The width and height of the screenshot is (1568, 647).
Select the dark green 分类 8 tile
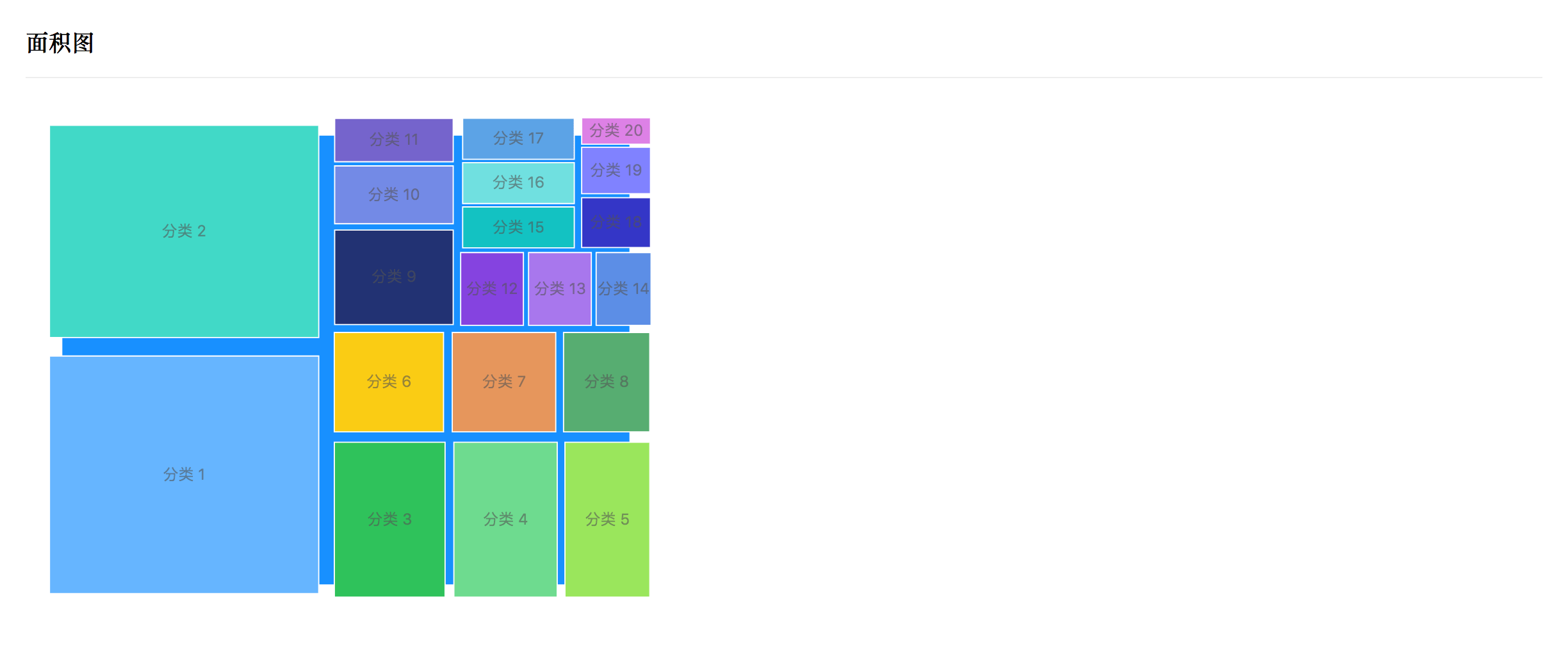(607, 382)
